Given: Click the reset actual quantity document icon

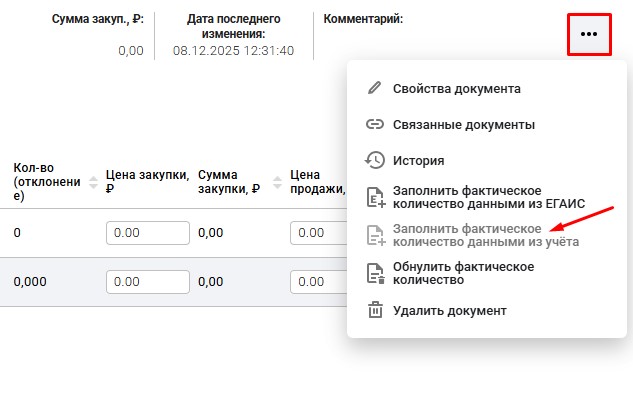Looking at the screenshot, I should coord(375,273).
